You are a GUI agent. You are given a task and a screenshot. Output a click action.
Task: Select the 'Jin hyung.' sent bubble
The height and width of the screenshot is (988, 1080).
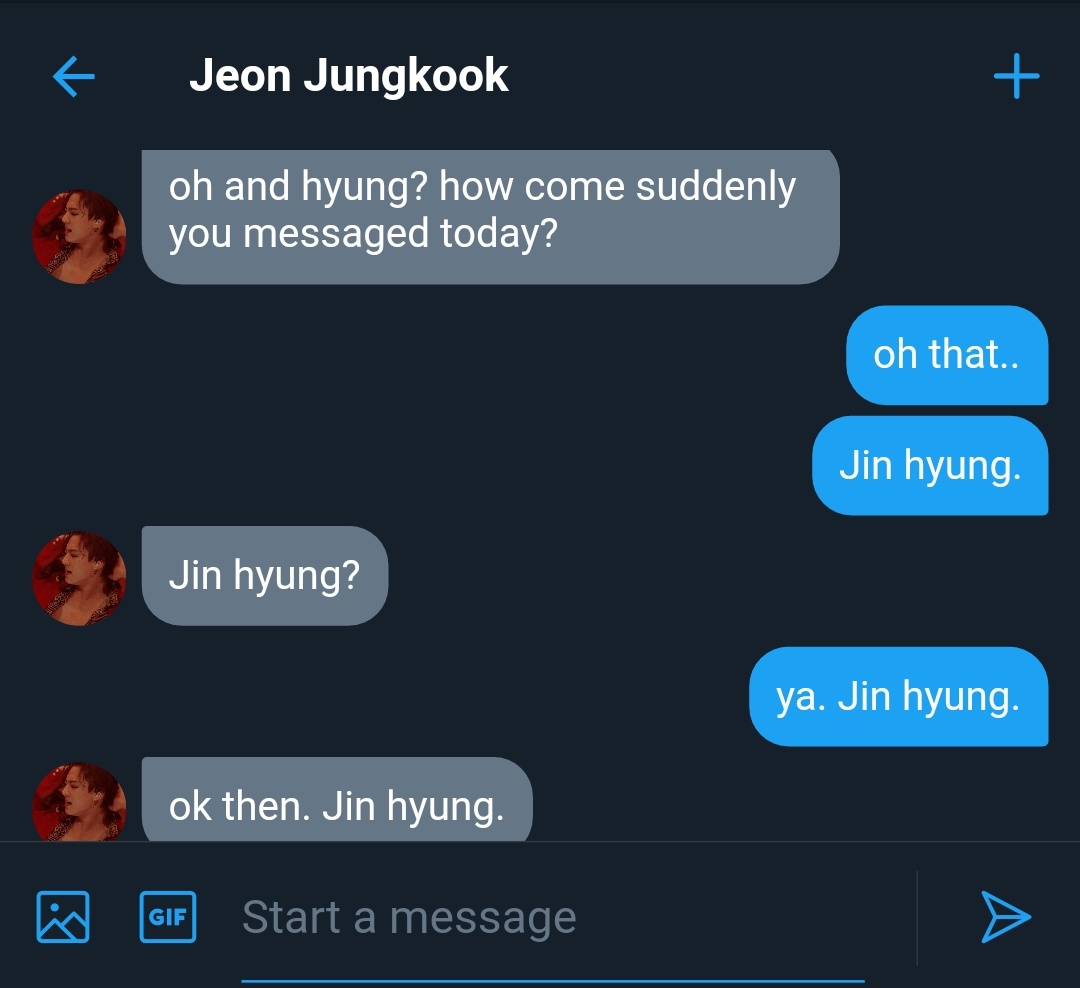[930, 466]
